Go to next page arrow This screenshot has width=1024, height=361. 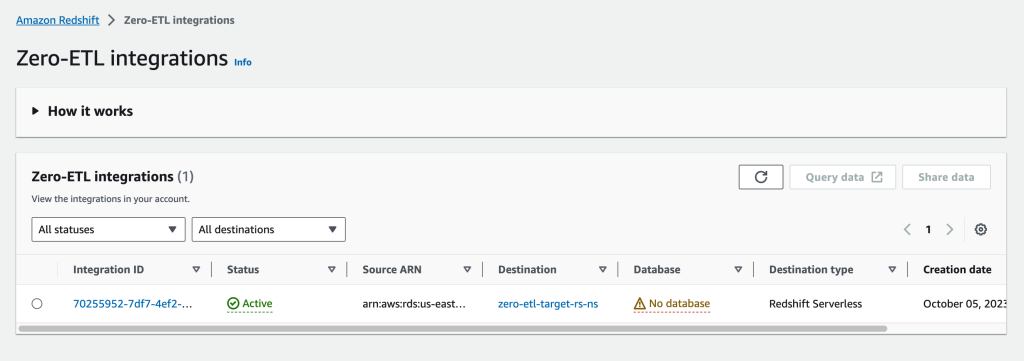click(x=950, y=229)
